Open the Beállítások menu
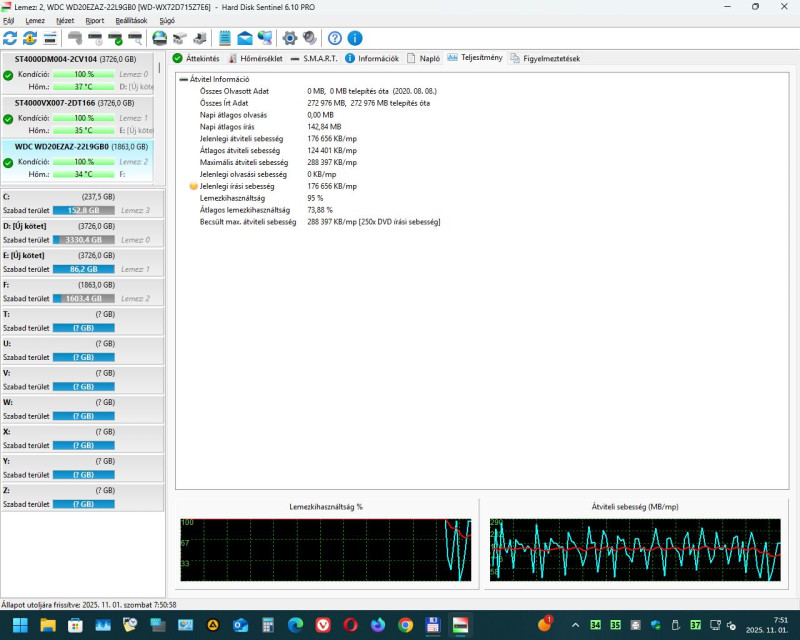Screen dimensions: 800x640 pyautogui.click(x=131, y=20)
